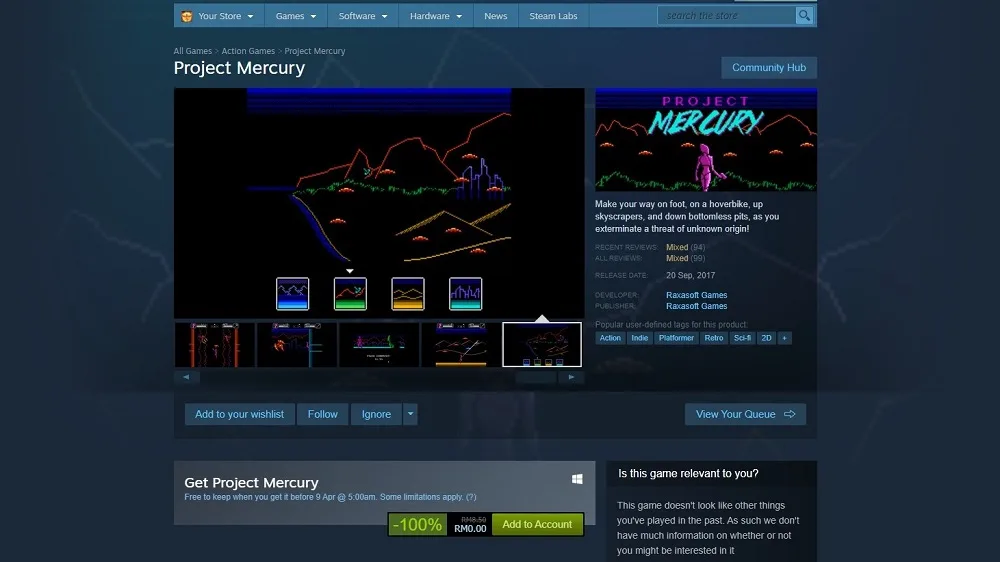Select the Sci-fi tag

742,338
